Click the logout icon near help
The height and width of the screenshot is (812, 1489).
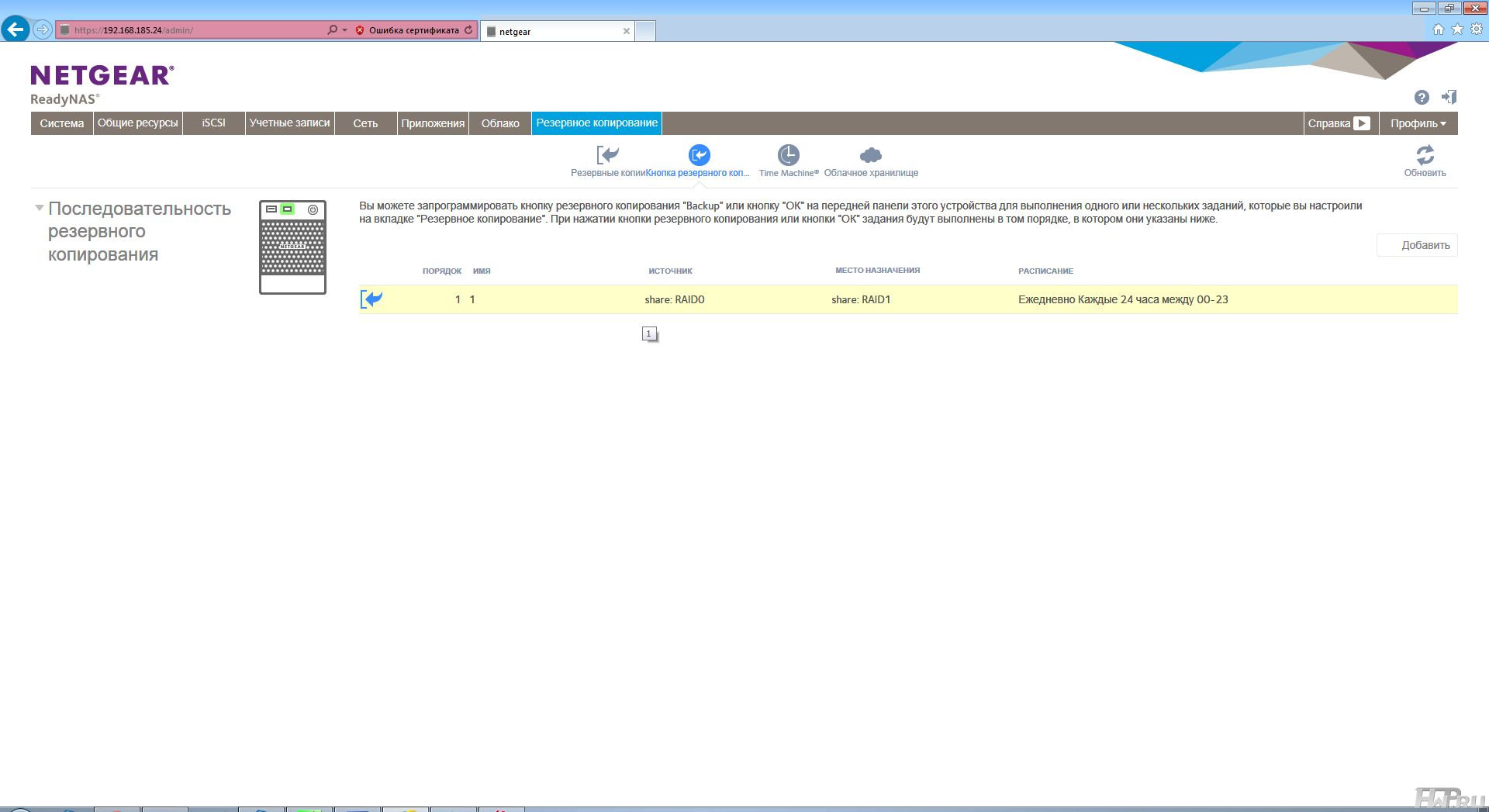point(1449,97)
